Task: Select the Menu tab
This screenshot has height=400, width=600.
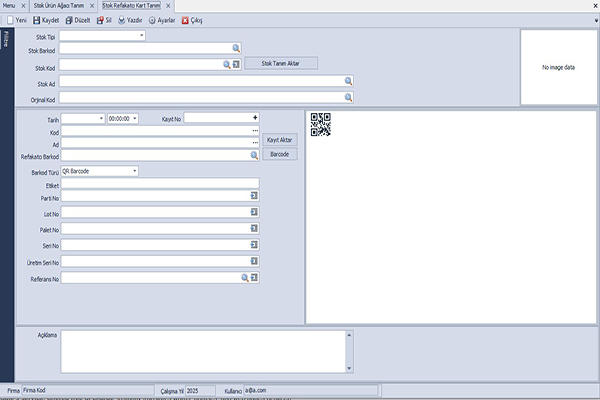Action: 15,5
